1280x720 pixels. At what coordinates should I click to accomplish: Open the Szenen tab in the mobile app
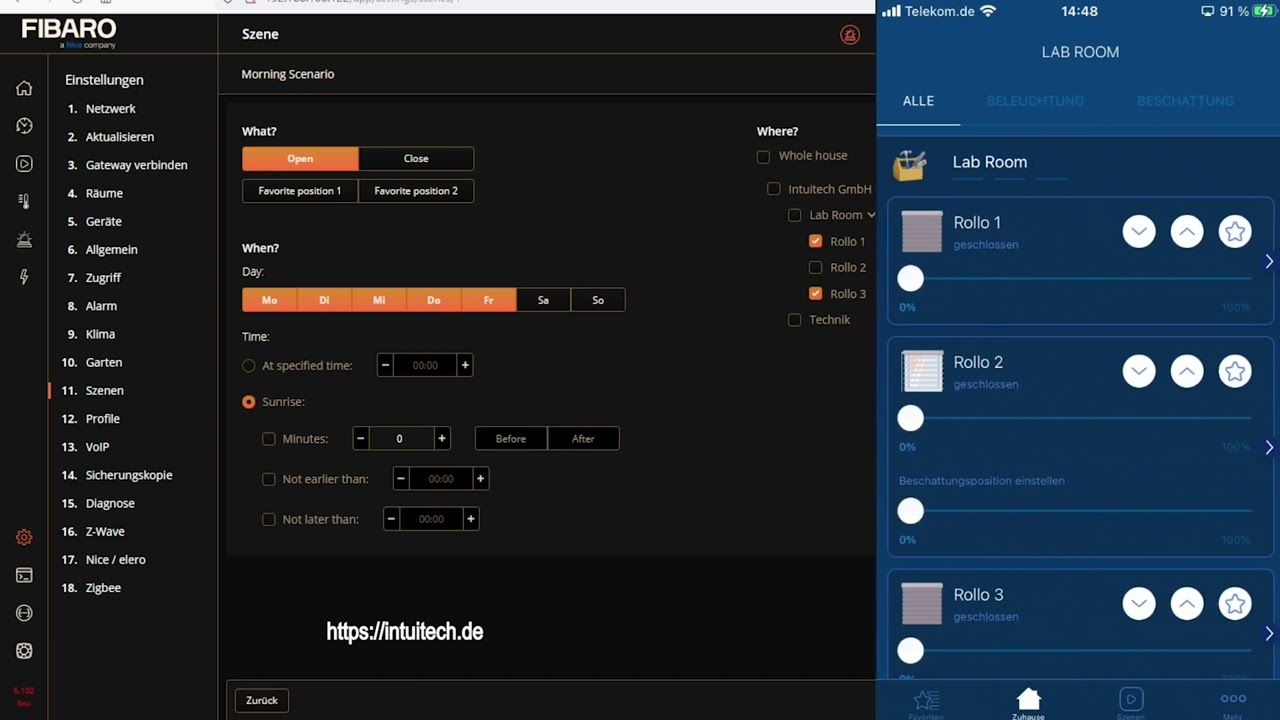pyautogui.click(x=1130, y=703)
